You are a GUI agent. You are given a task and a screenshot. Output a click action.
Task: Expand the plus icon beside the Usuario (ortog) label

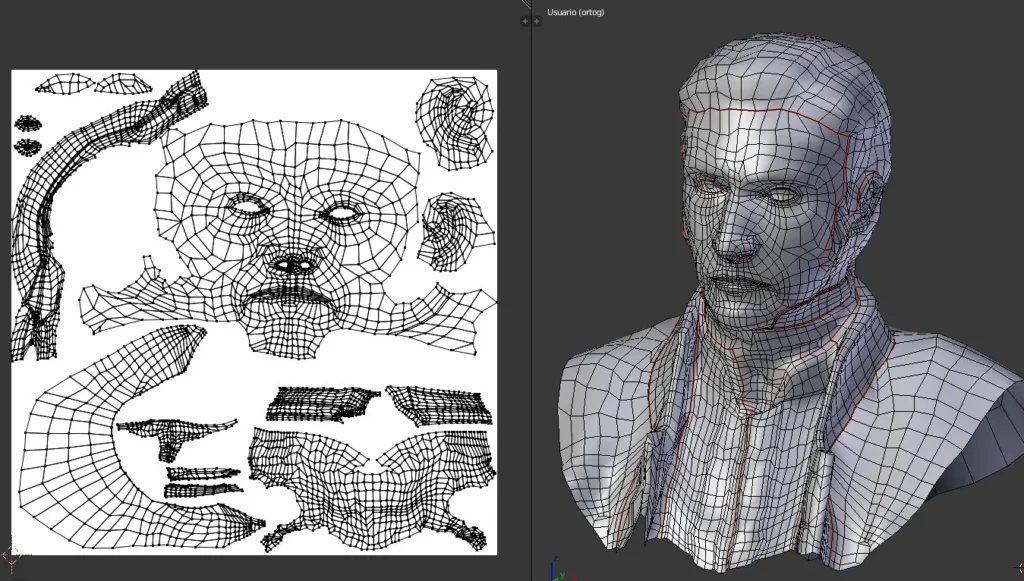pos(537,21)
